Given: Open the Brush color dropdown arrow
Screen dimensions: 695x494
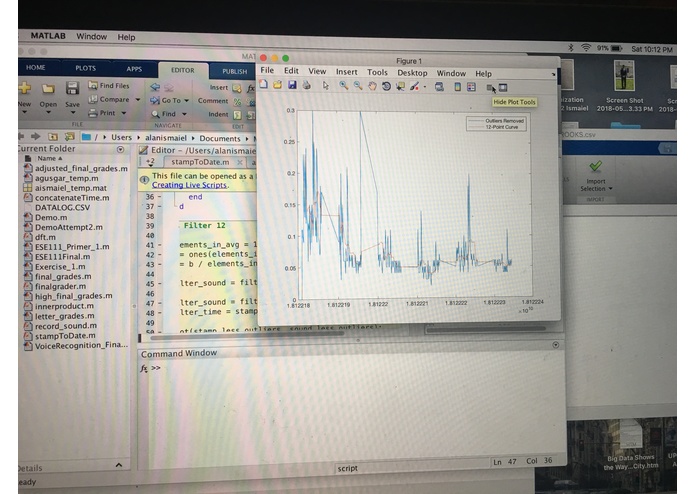Looking at the screenshot, I should [x=425, y=87].
